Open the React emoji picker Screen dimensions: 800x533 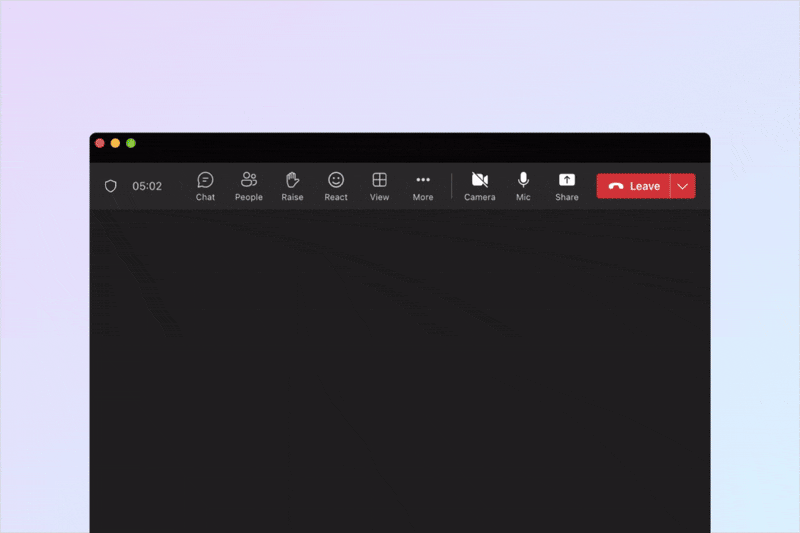[x=336, y=186]
